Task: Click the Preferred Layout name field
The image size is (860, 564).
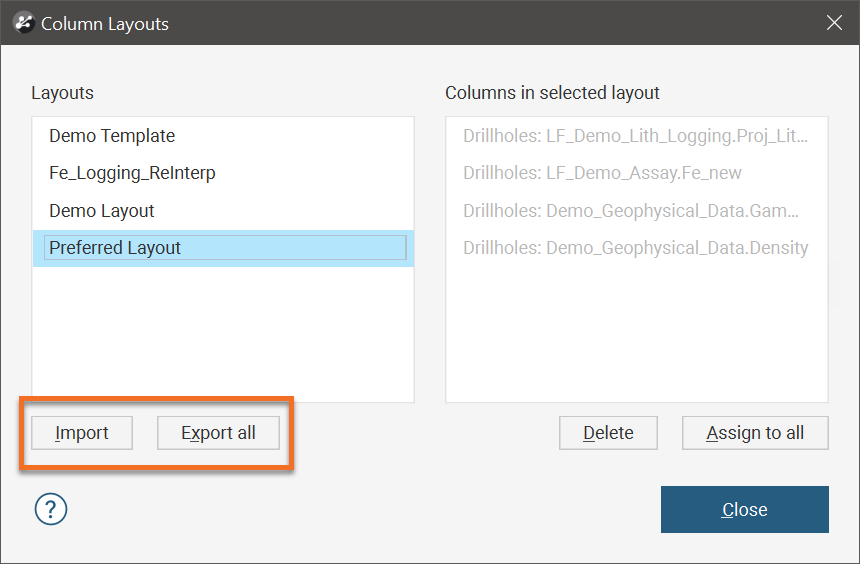Action: 225,248
